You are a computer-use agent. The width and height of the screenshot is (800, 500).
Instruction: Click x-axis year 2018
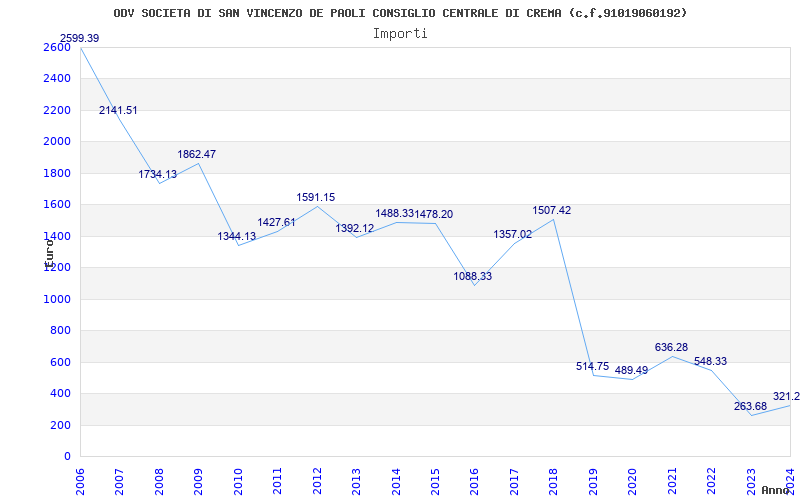tap(554, 481)
